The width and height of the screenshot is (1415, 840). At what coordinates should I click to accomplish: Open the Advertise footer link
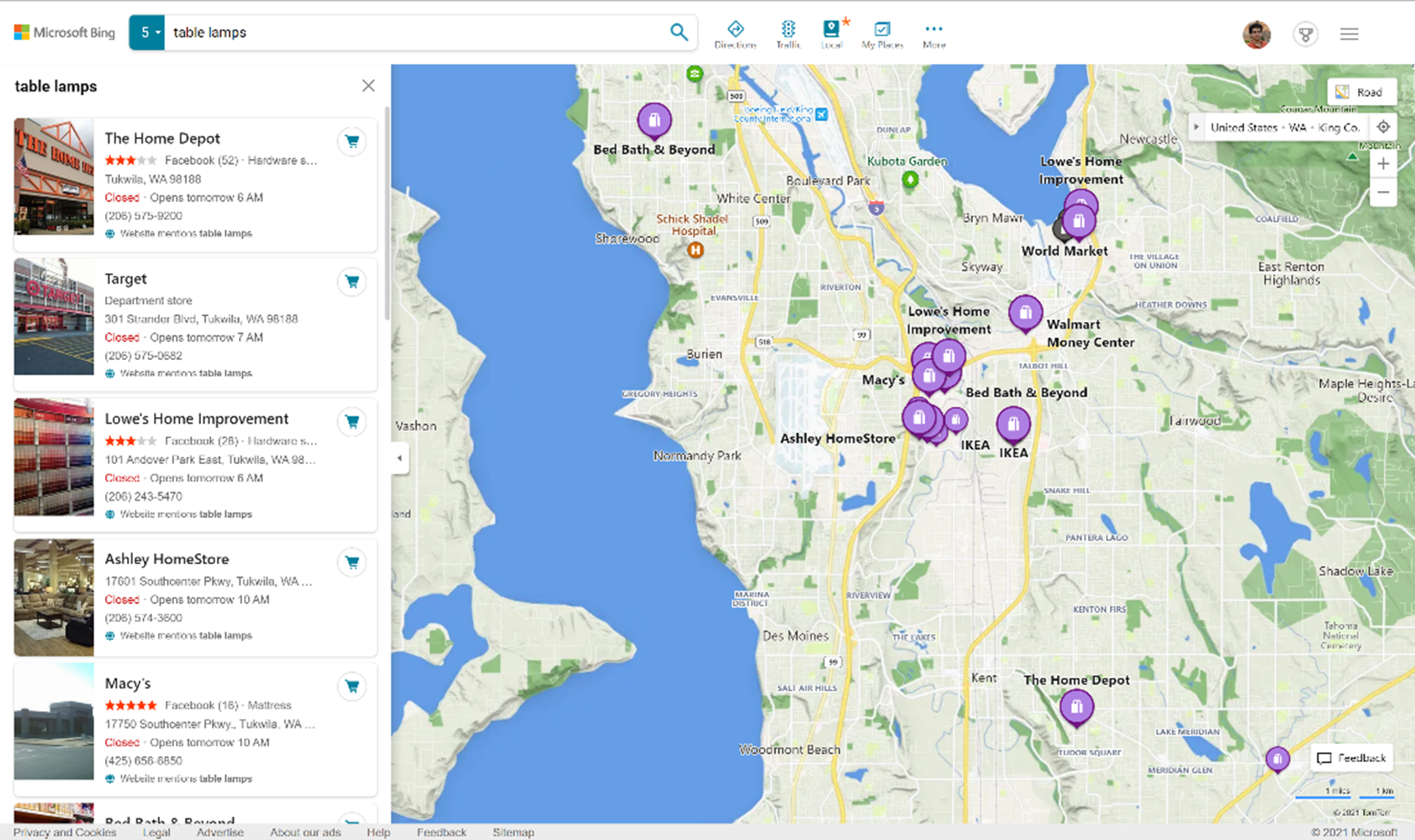coord(220,832)
